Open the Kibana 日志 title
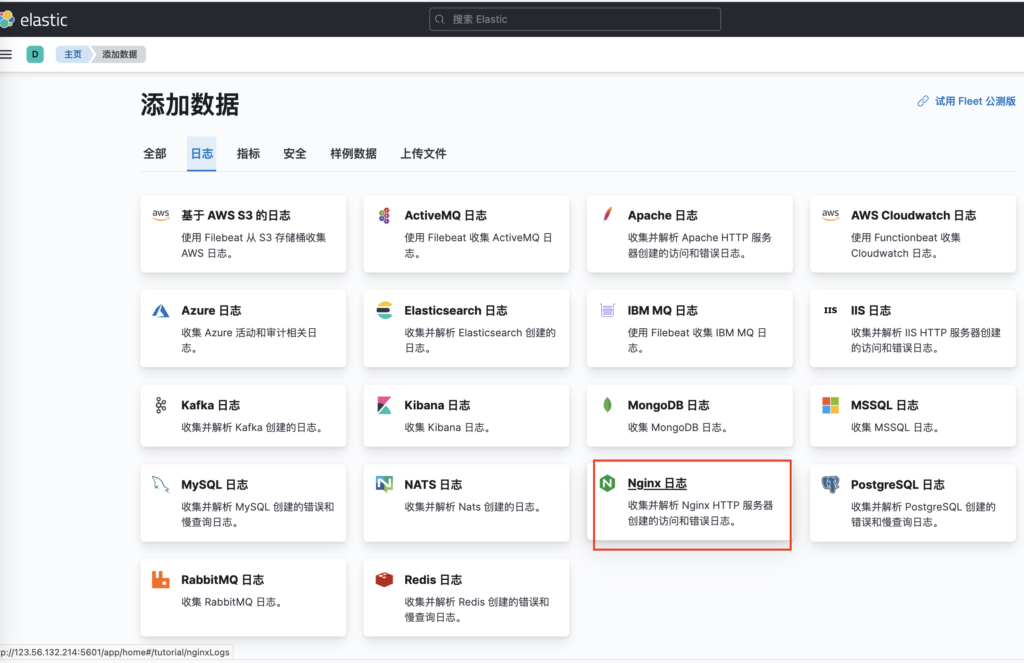 [437, 405]
